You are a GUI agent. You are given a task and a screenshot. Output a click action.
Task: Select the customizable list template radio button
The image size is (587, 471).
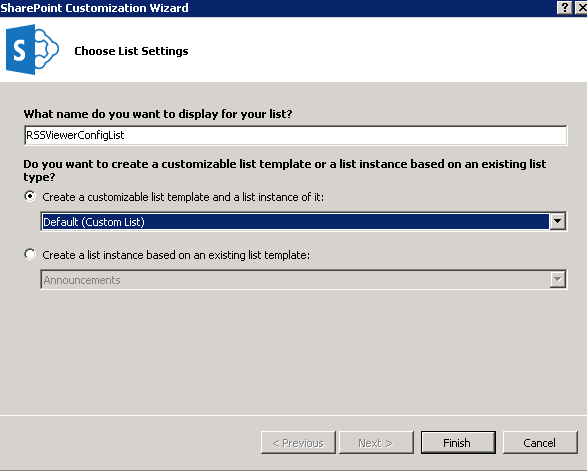tap(30, 196)
